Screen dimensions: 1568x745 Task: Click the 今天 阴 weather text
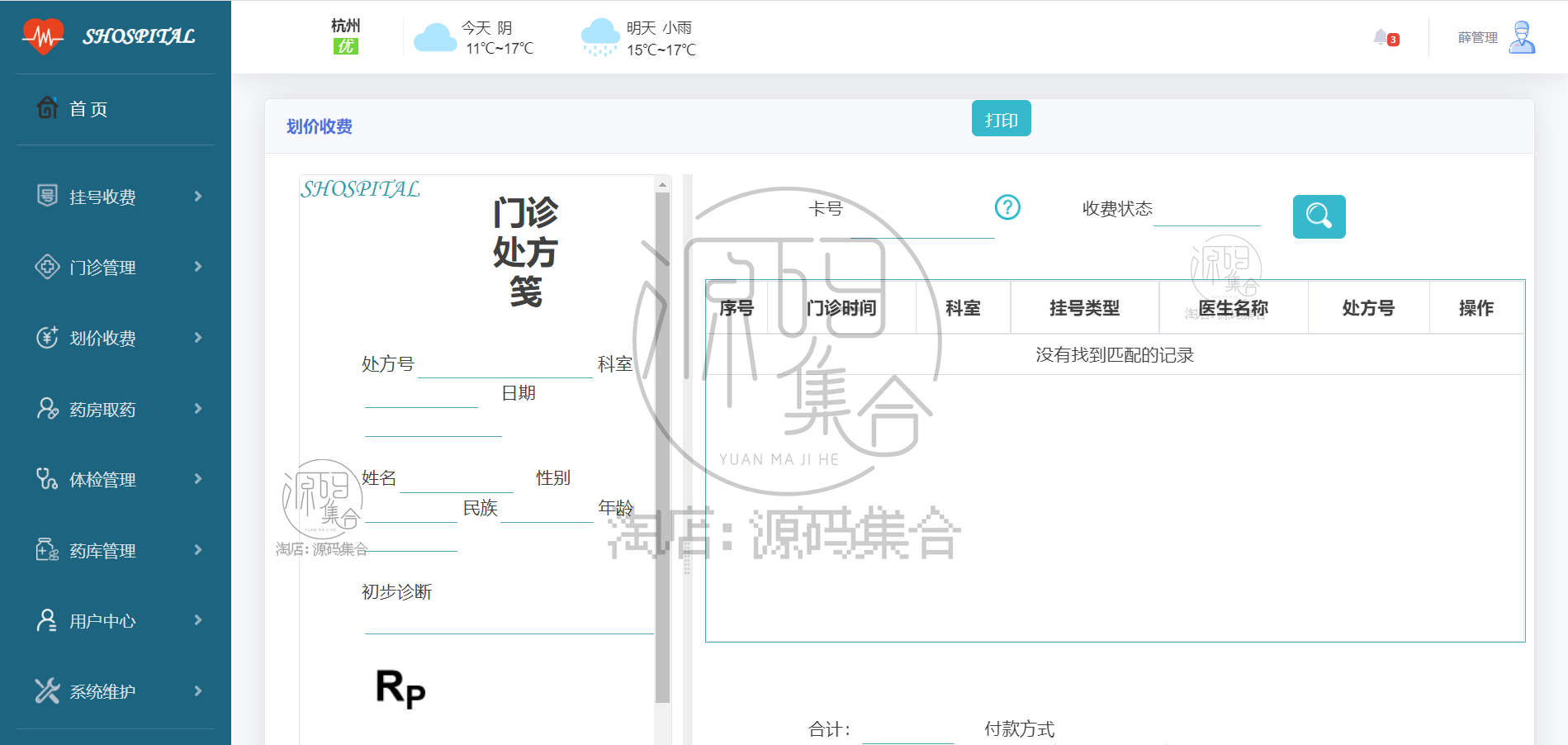click(486, 28)
